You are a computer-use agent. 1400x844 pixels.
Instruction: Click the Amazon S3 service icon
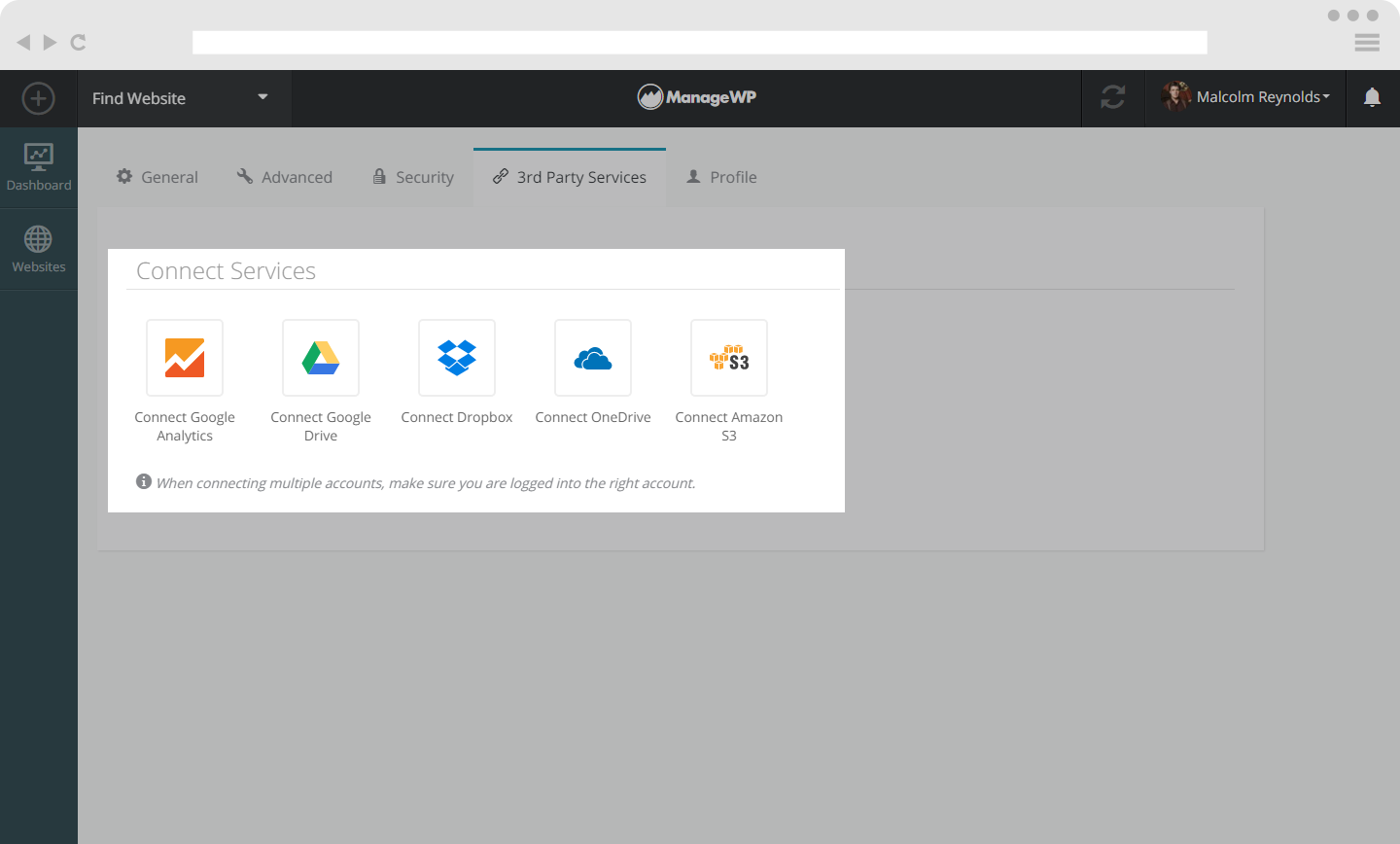coord(729,358)
